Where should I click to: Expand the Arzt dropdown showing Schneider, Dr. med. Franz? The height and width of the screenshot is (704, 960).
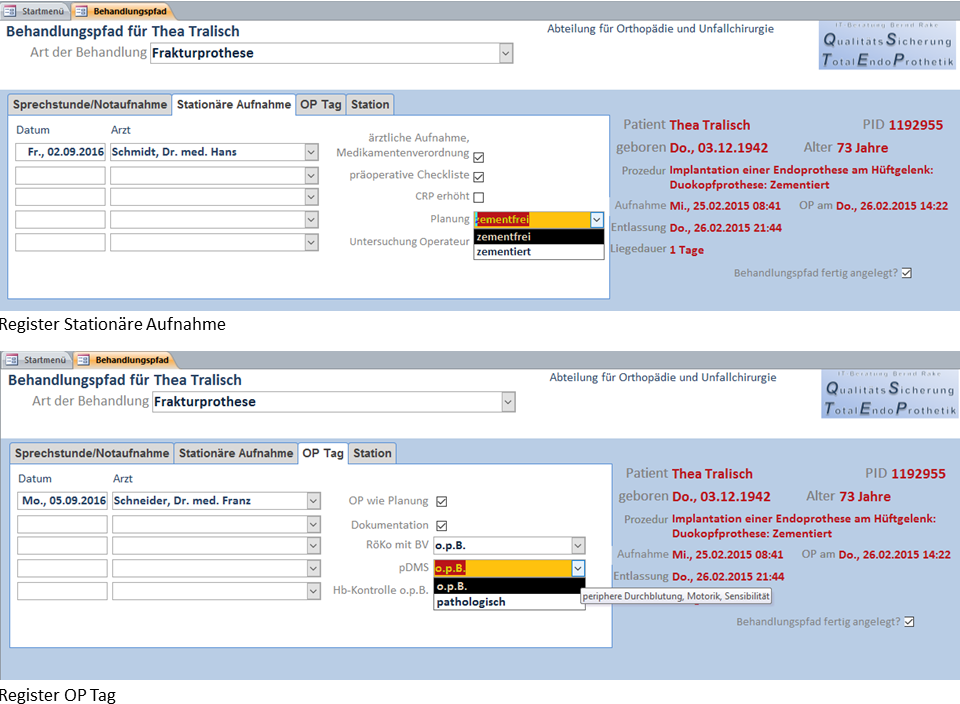pos(314,501)
